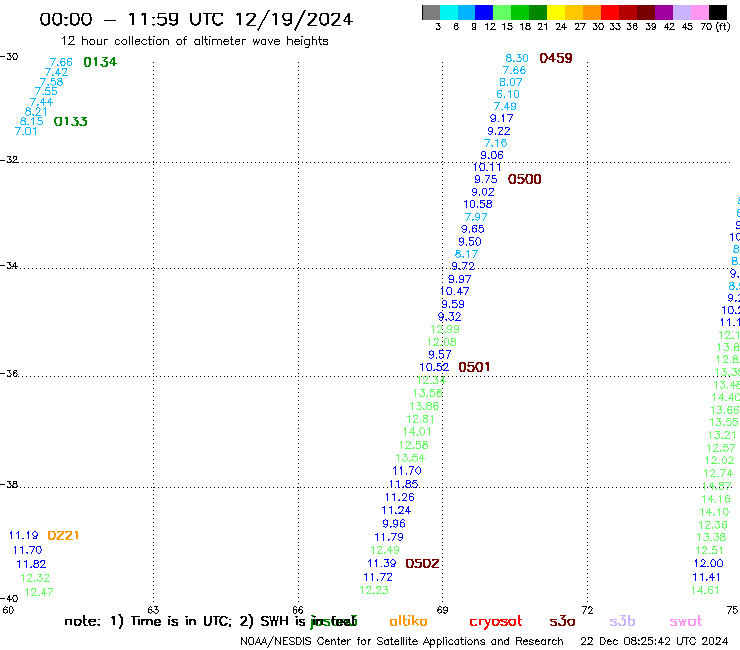Click the 63 longitude axis label
Viewport: 740px width, 650px height.
[153, 610]
